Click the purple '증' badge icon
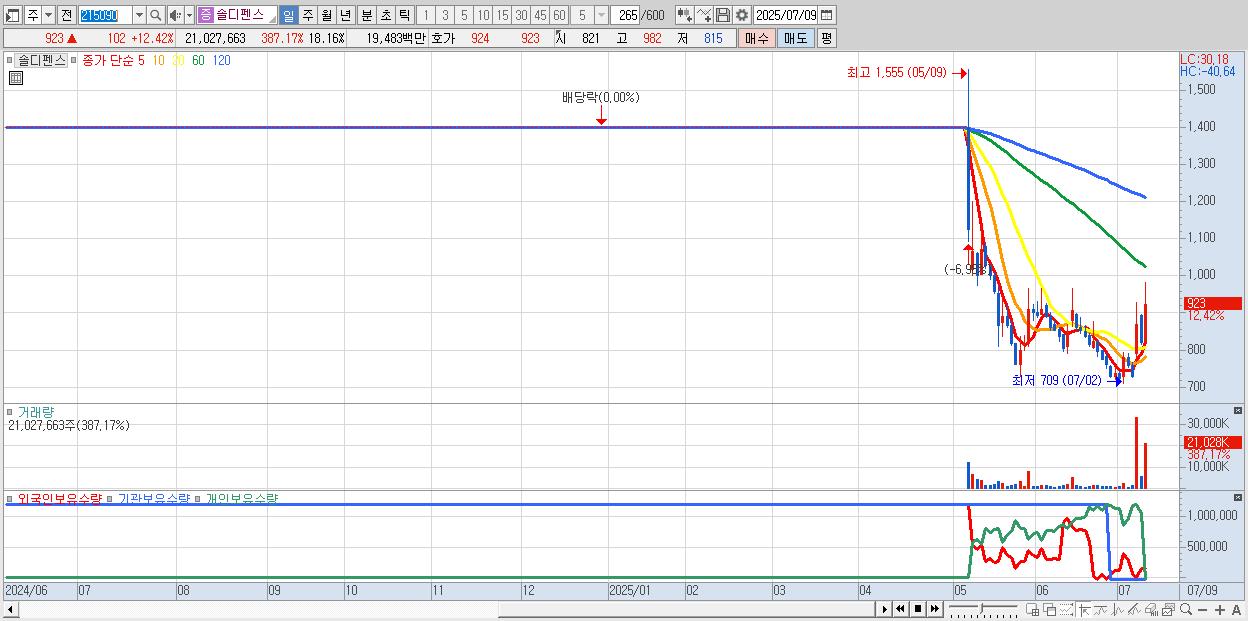The image size is (1248, 621). pos(206,15)
